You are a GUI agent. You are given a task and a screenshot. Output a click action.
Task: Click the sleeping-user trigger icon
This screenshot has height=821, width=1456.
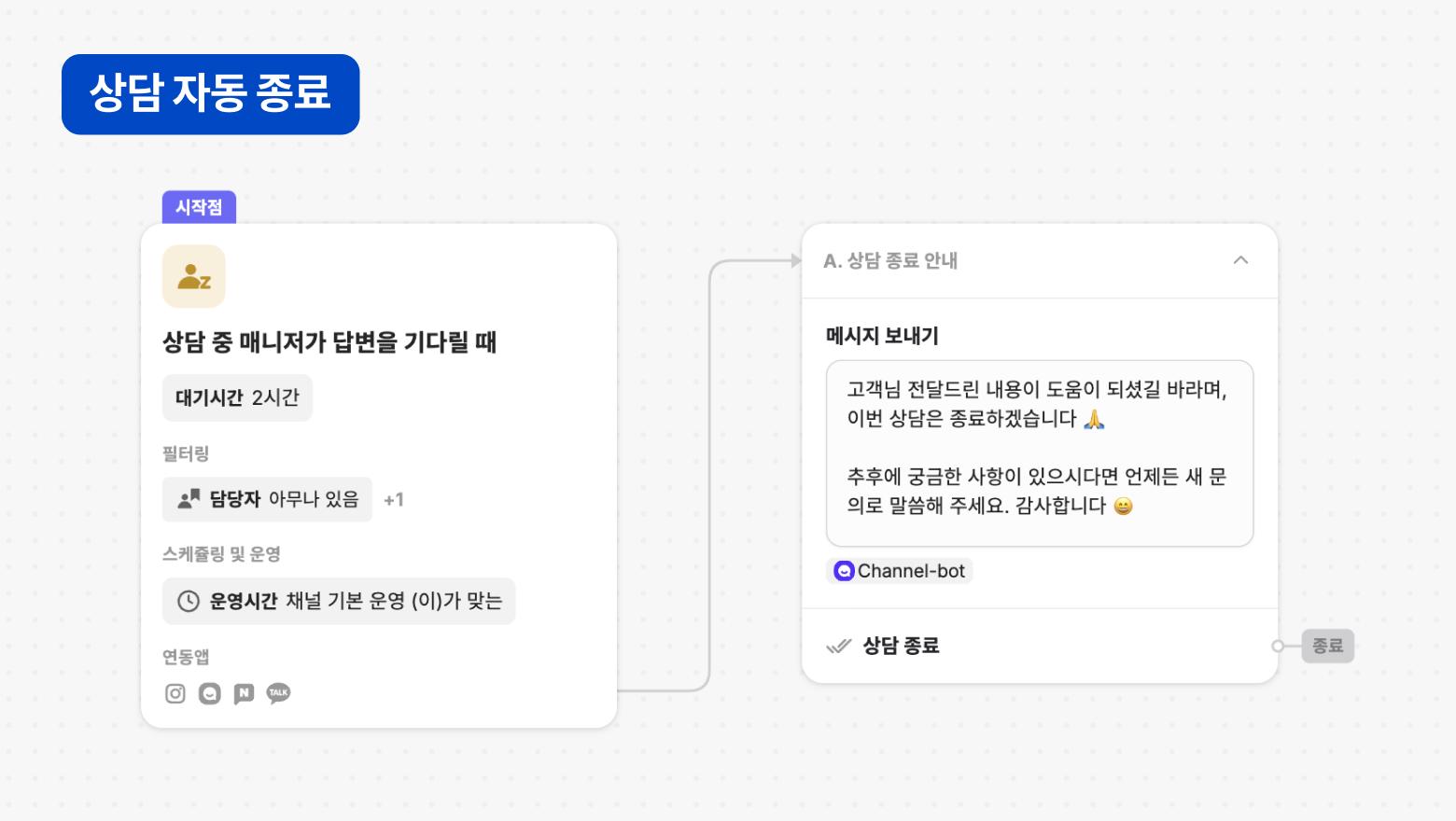[x=194, y=276]
